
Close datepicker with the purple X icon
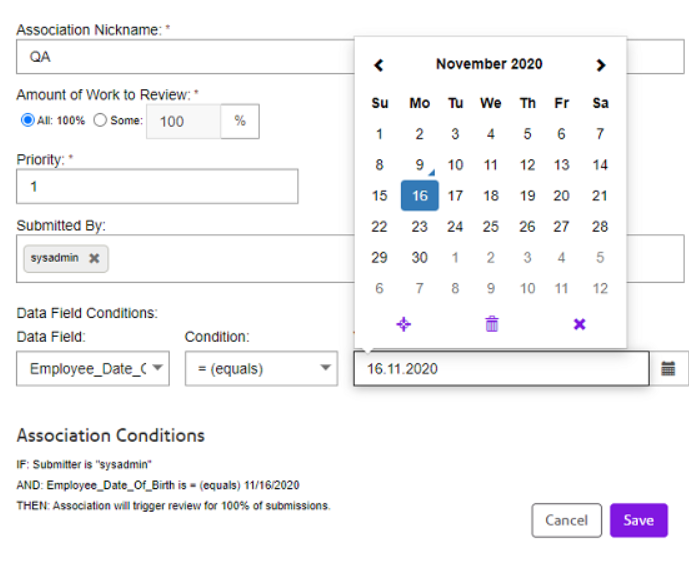[580, 324]
